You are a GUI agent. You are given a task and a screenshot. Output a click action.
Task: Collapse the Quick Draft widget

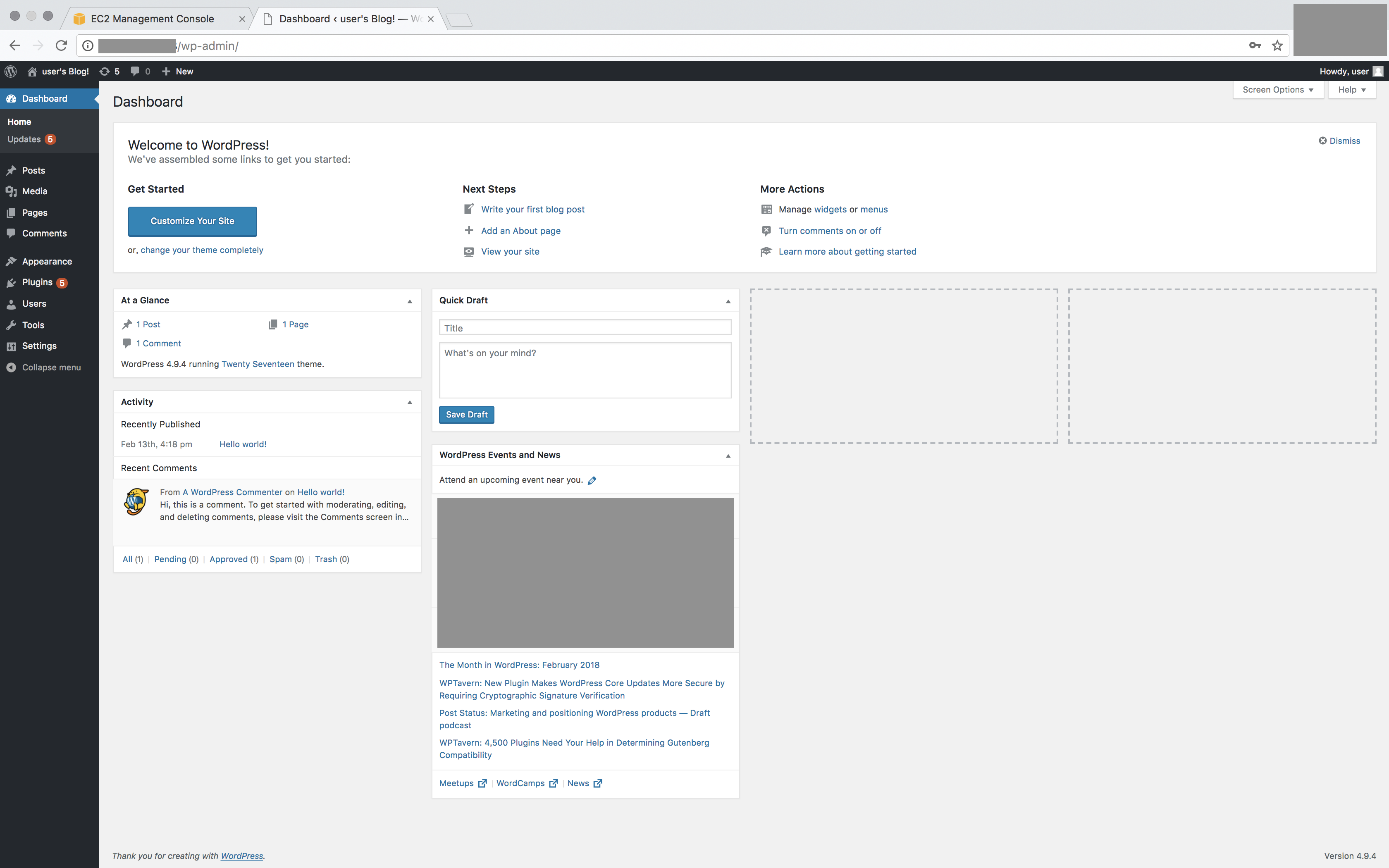728,301
